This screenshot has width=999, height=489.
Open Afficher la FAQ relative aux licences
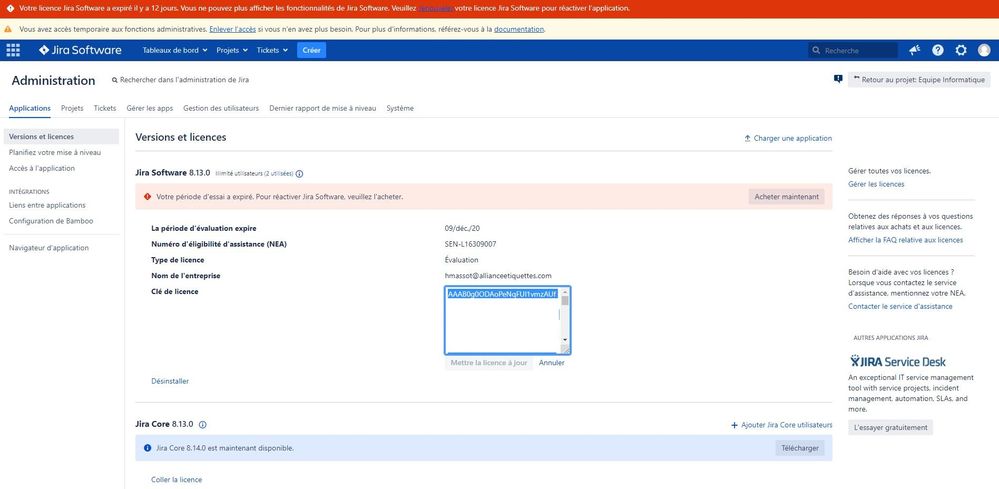[905, 240]
